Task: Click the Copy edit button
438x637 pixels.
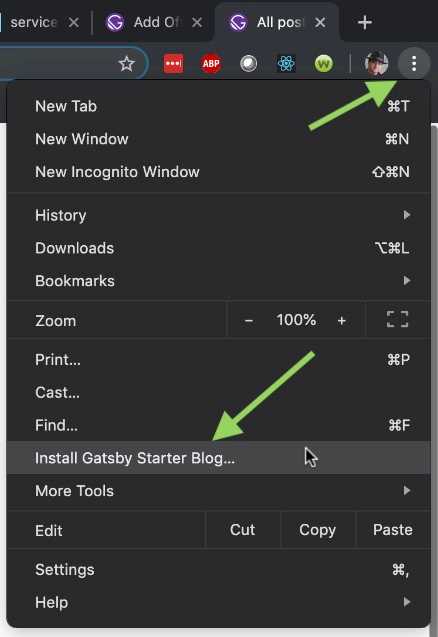Action: [x=317, y=530]
